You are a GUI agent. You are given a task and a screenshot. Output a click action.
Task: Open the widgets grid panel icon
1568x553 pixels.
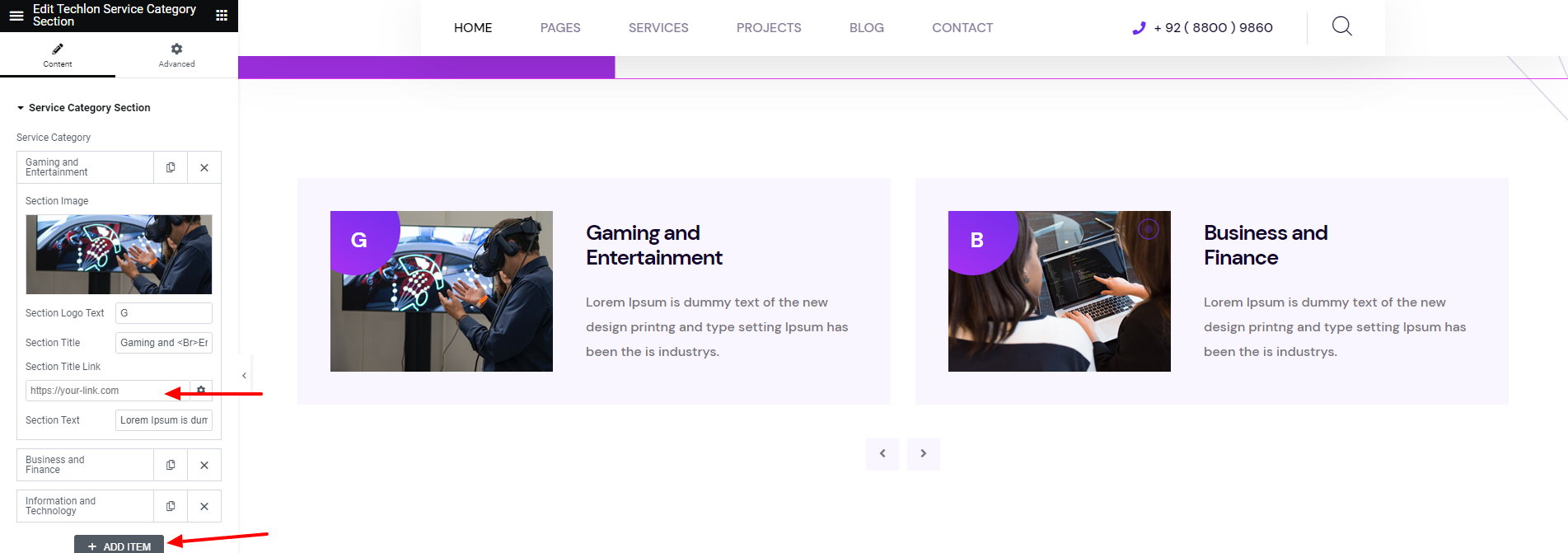point(221,16)
